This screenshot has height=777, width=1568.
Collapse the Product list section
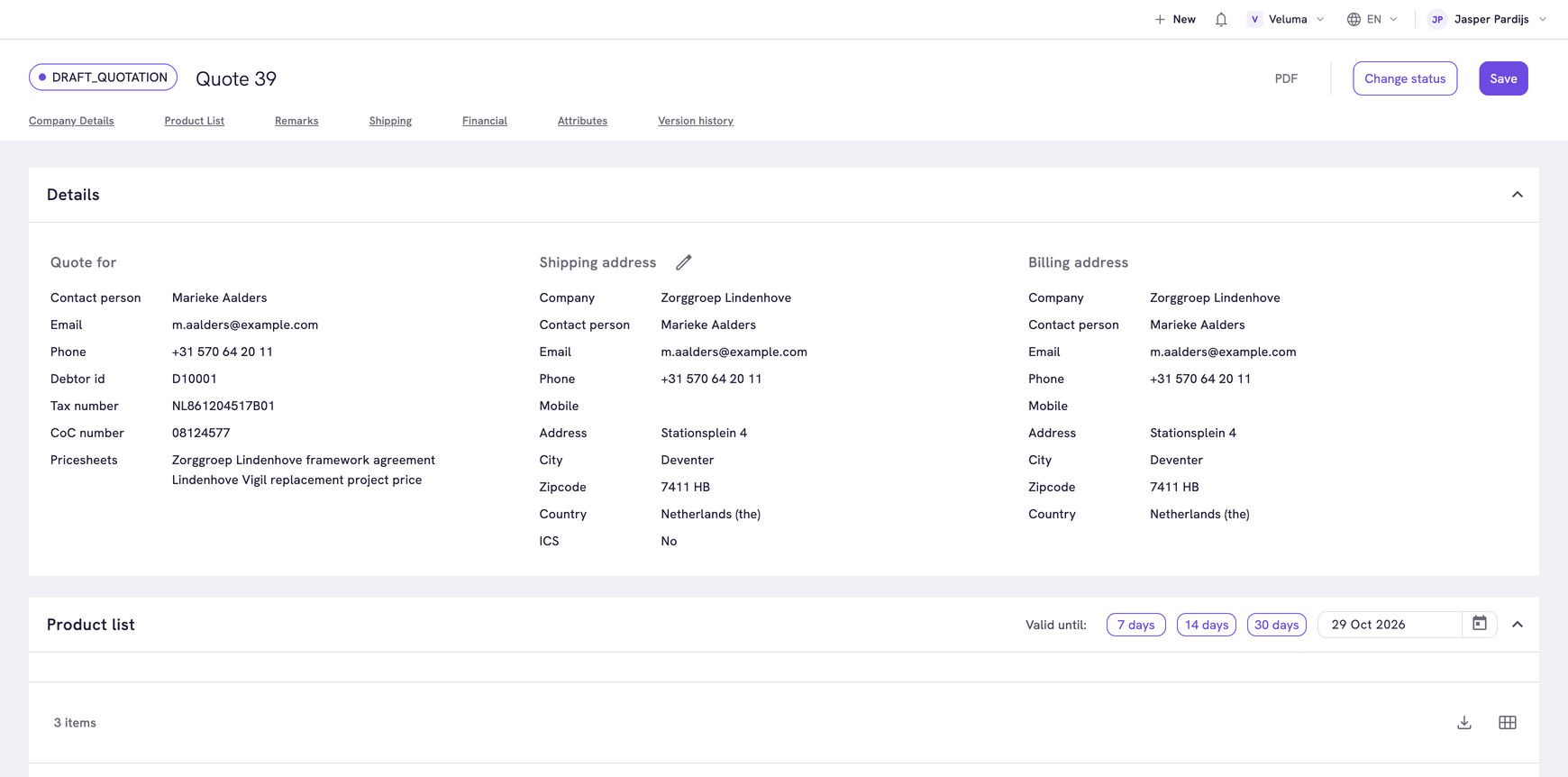point(1518,625)
